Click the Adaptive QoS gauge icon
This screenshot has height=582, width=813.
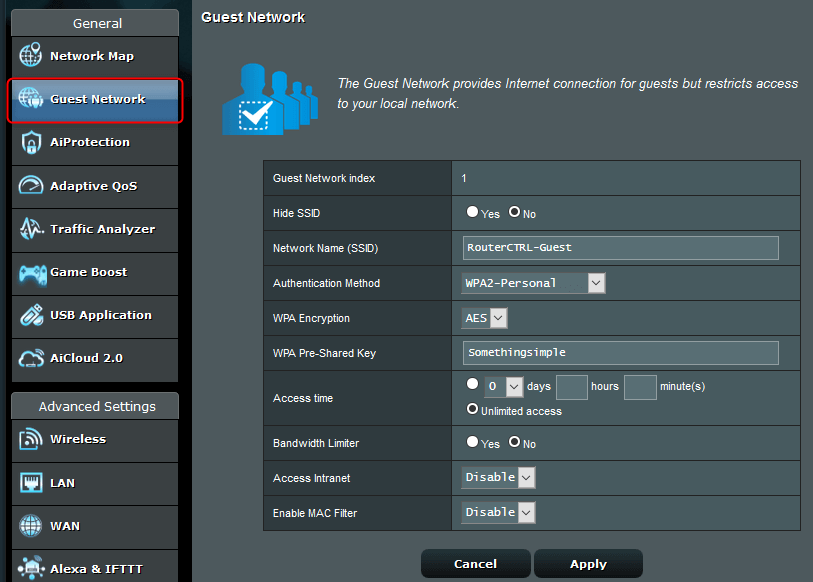coord(31,185)
